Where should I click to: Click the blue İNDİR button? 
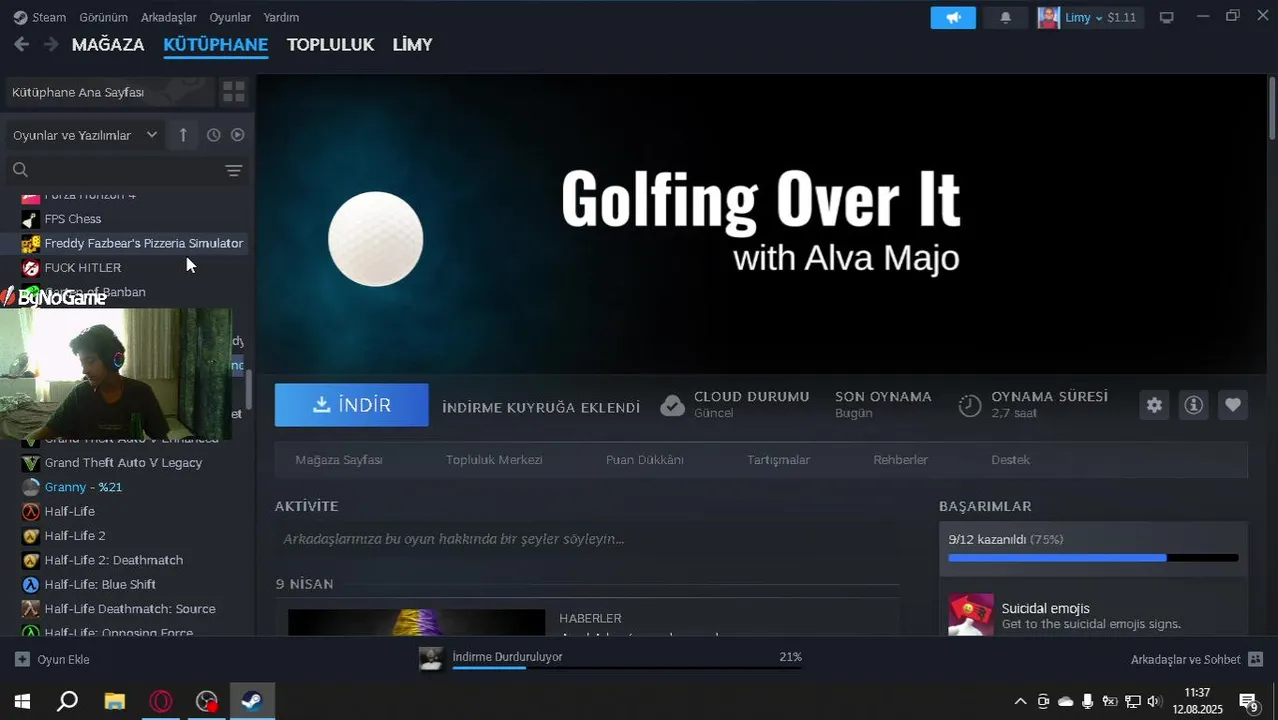(352, 405)
